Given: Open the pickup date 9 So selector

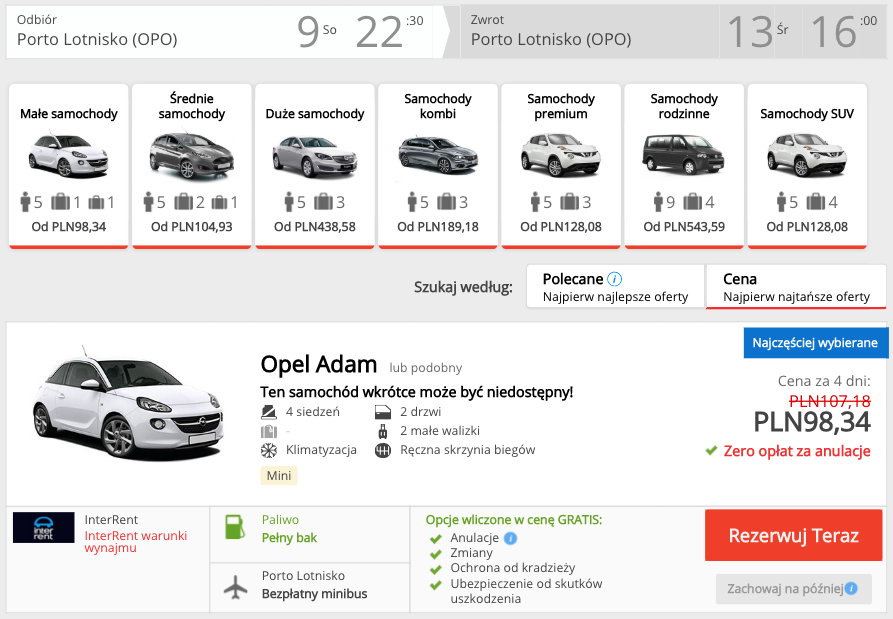Looking at the screenshot, I should point(317,32).
